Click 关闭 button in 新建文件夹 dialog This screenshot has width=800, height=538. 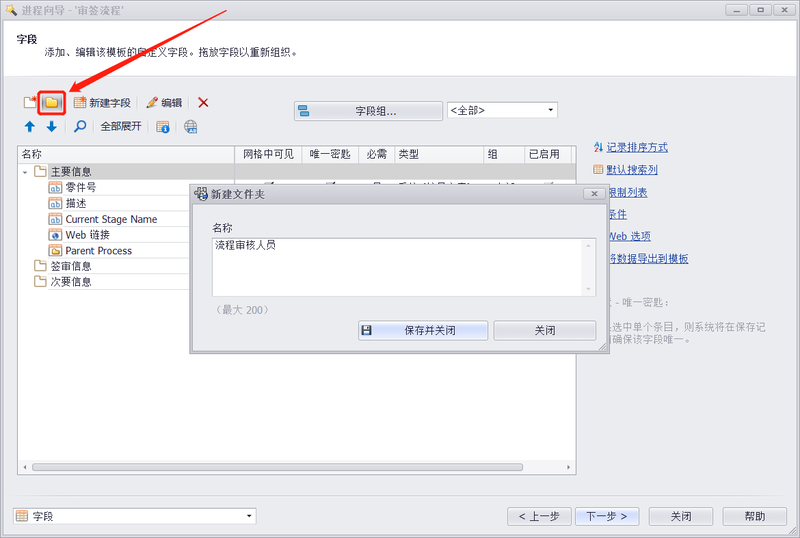click(545, 330)
